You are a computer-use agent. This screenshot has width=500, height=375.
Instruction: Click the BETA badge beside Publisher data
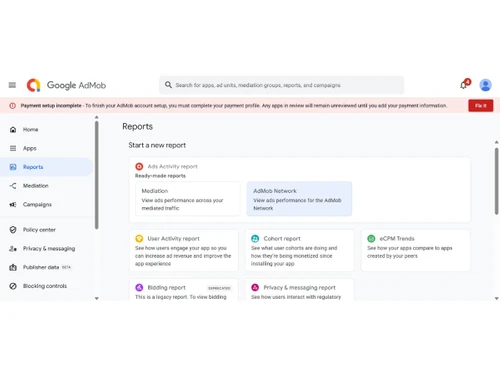point(66,267)
